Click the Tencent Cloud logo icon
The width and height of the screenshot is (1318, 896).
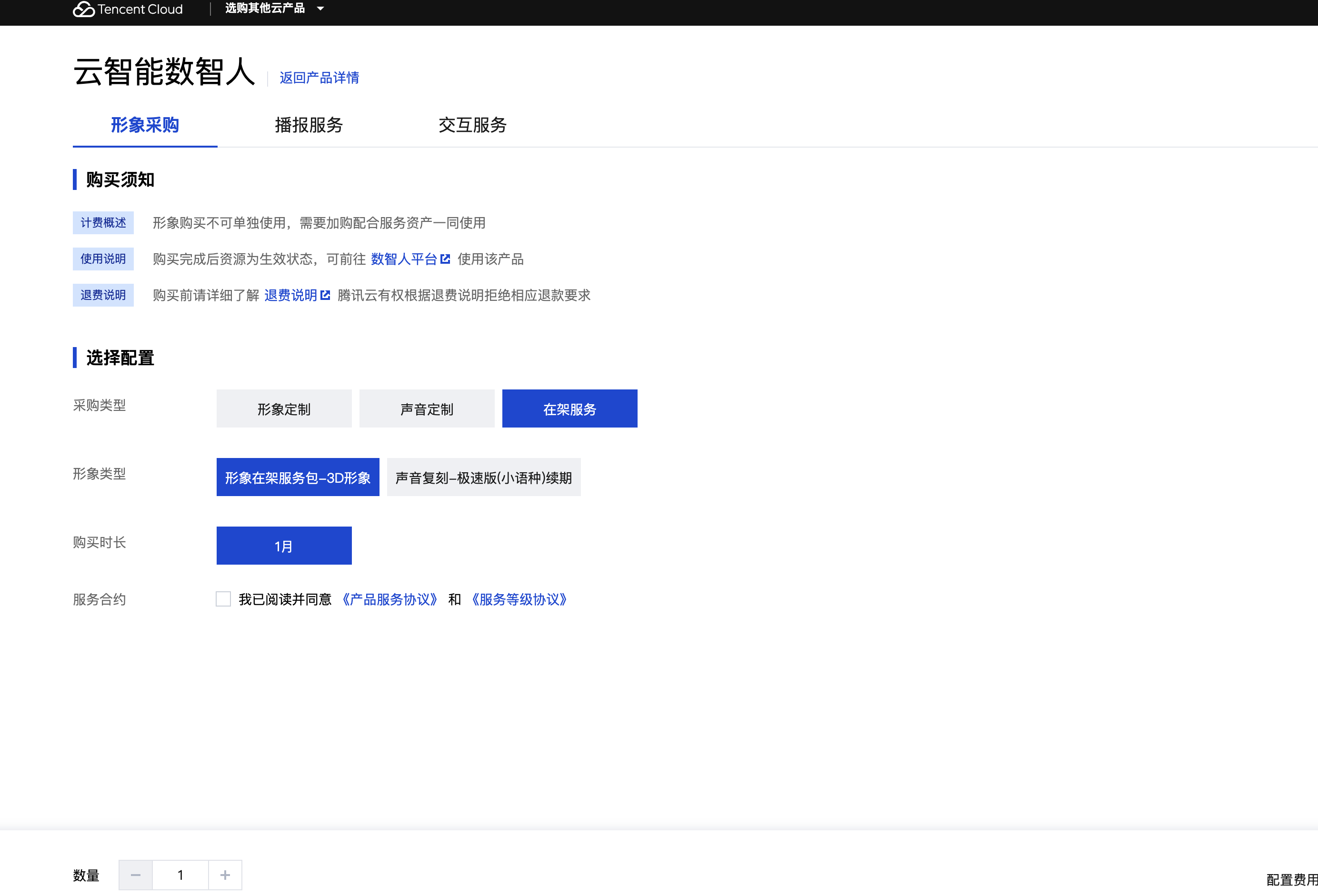tap(83, 9)
